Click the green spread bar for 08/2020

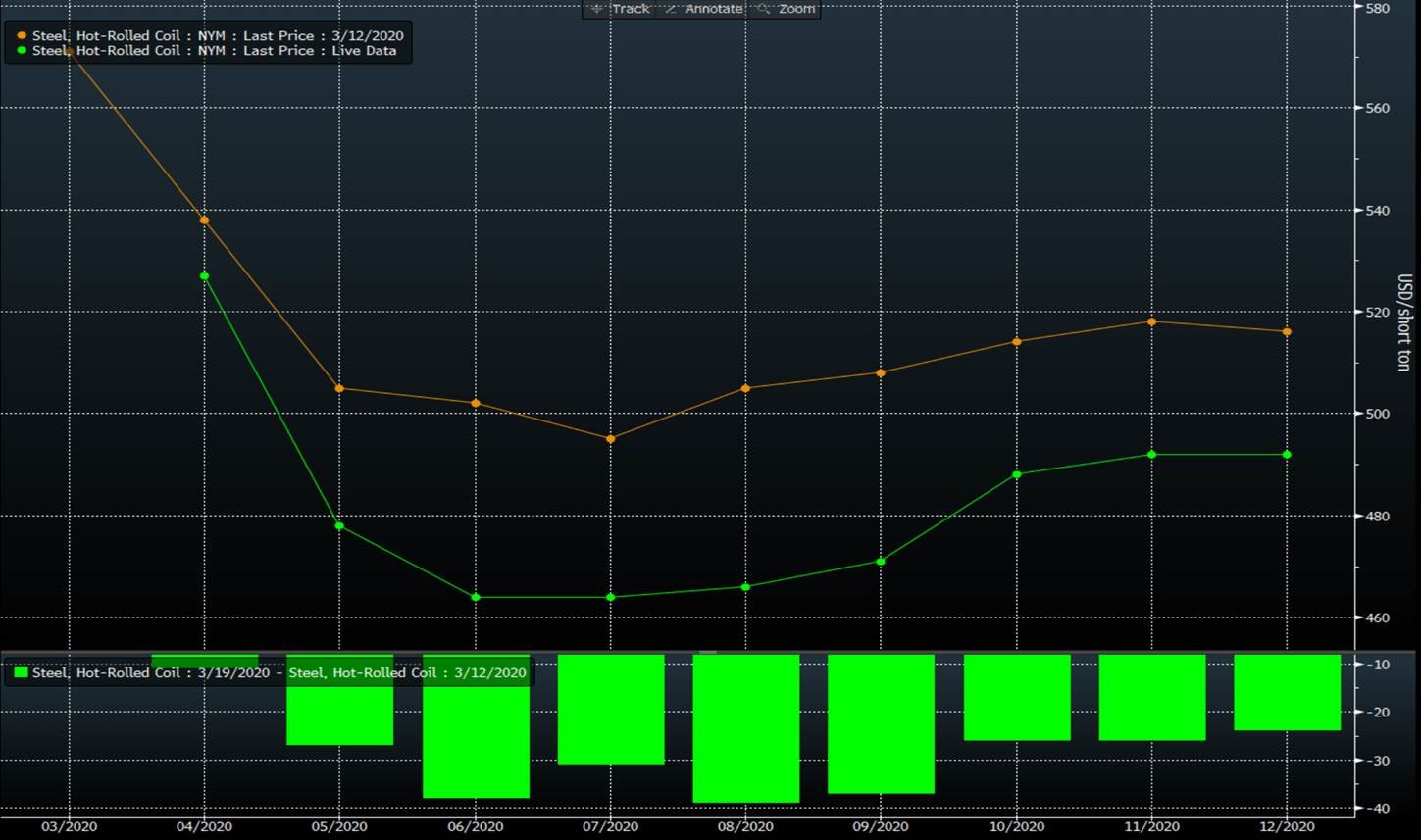(745, 728)
